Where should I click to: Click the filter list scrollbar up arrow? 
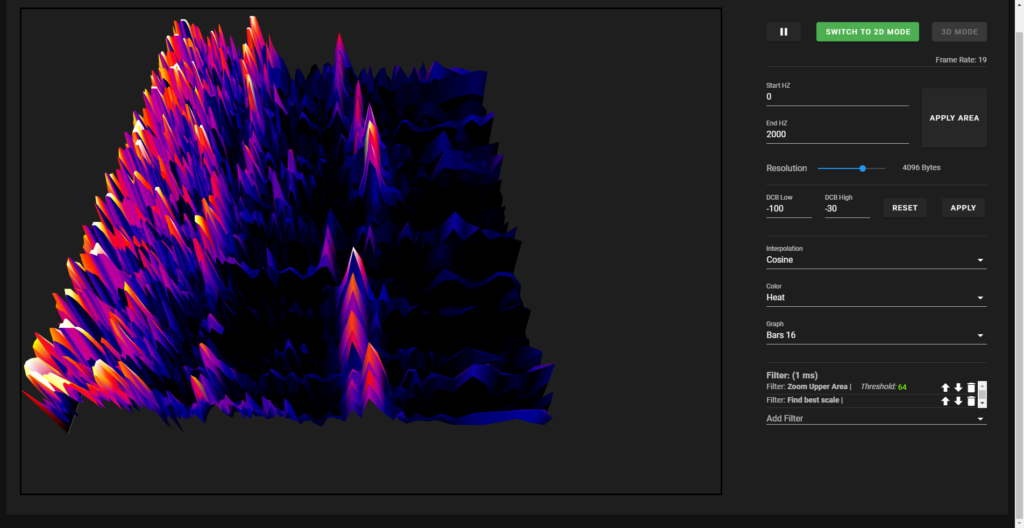pyautogui.click(x=982, y=386)
